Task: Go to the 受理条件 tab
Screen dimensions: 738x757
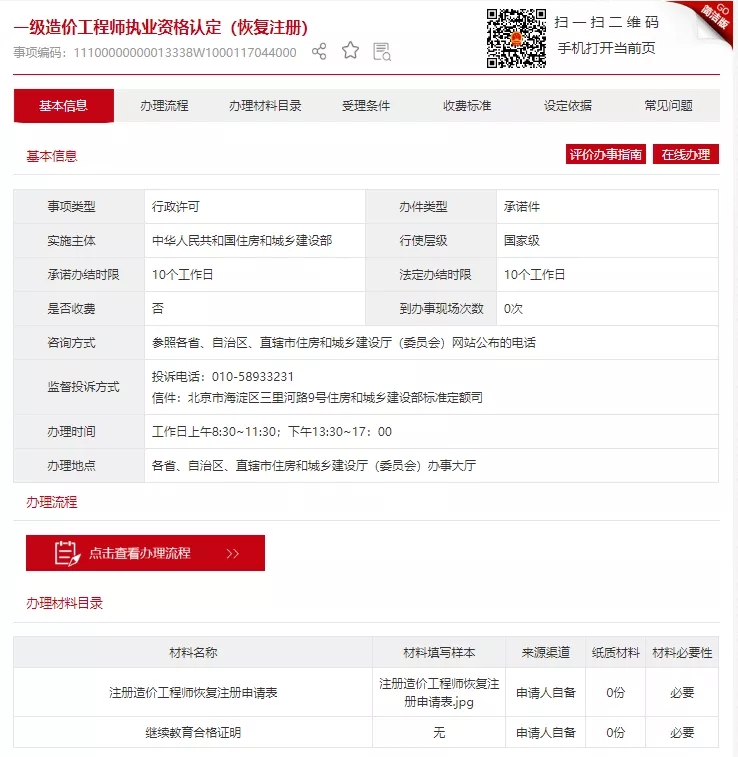Action: coord(366,105)
